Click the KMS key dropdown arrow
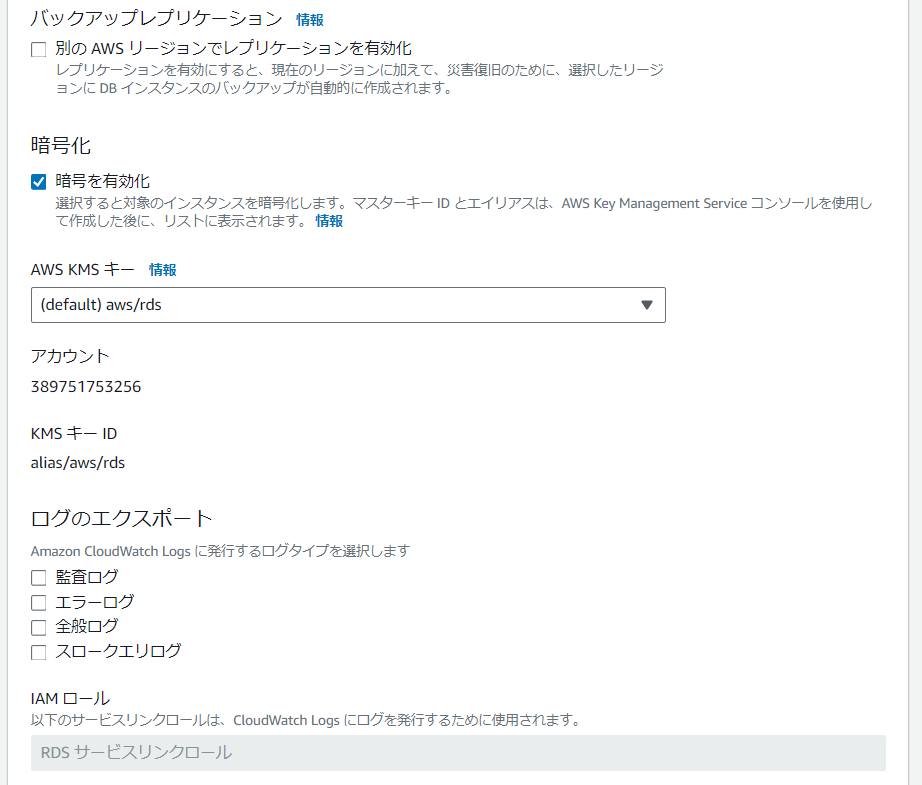The width and height of the screenshot is (922, 785). click(x=646, y=305)
